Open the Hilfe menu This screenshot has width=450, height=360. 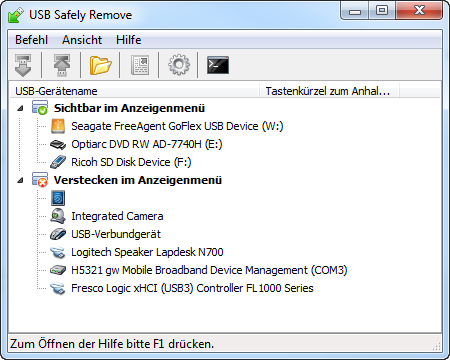[129, 40]
